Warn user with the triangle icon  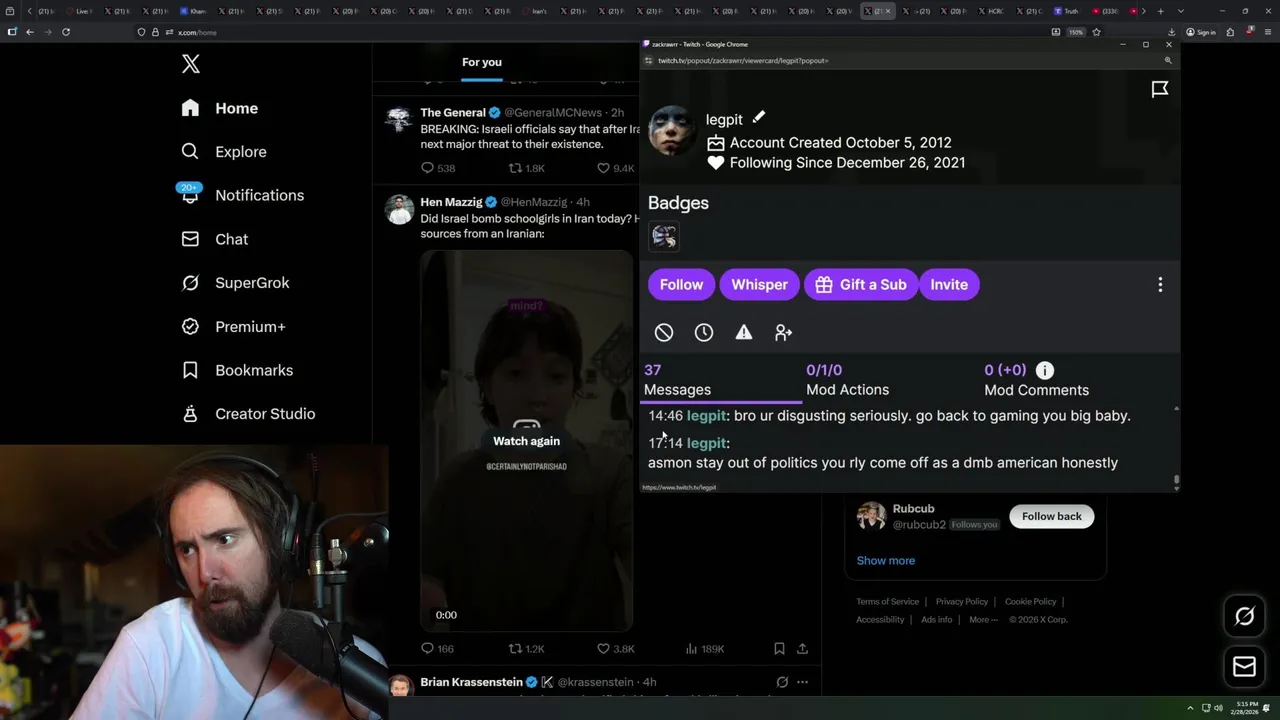pyautogui.click(x=744, y=332)
